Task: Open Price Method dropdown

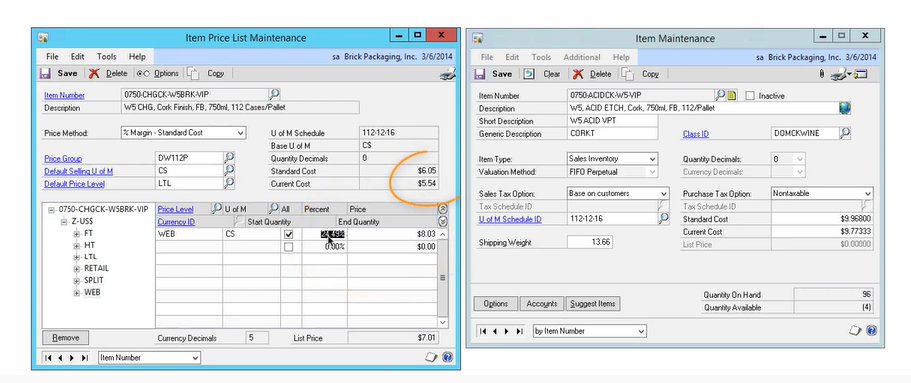Action: [241, 133]
